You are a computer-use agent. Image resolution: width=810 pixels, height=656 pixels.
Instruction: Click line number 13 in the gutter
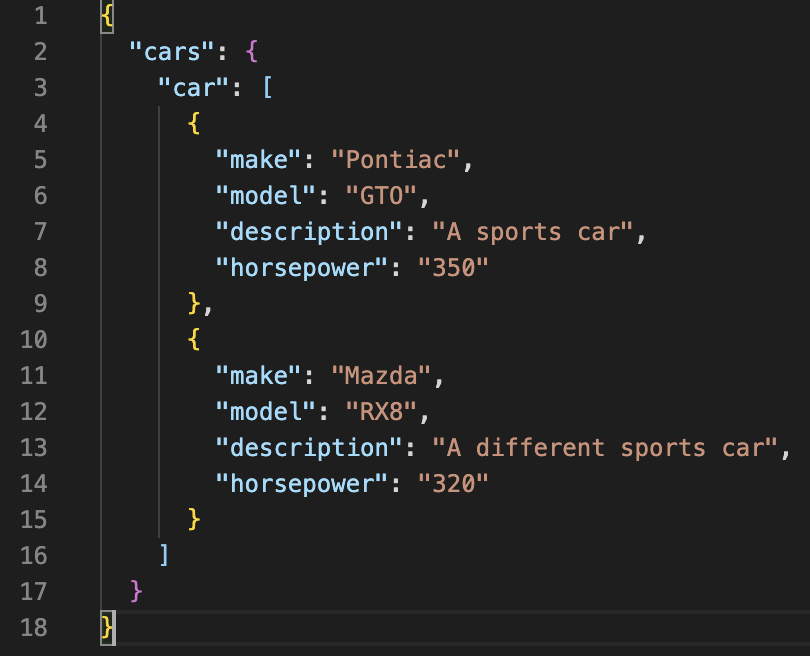coord(34,447)
